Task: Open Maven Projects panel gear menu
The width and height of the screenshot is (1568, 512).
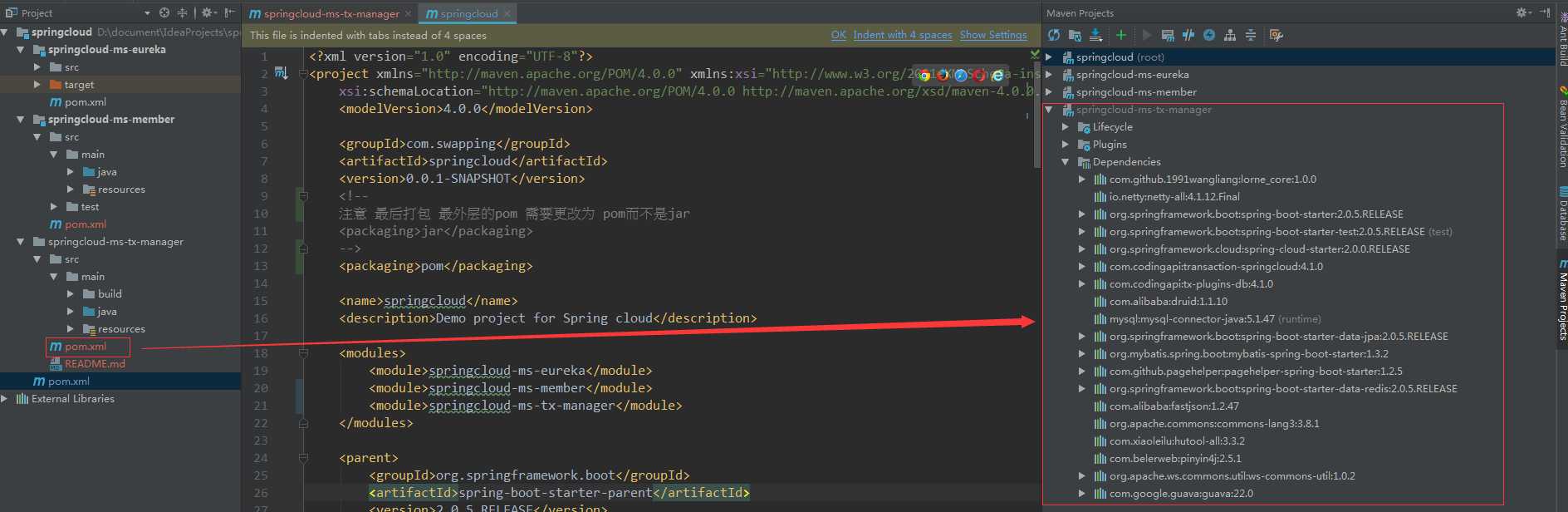Action: pos(1522,12)
